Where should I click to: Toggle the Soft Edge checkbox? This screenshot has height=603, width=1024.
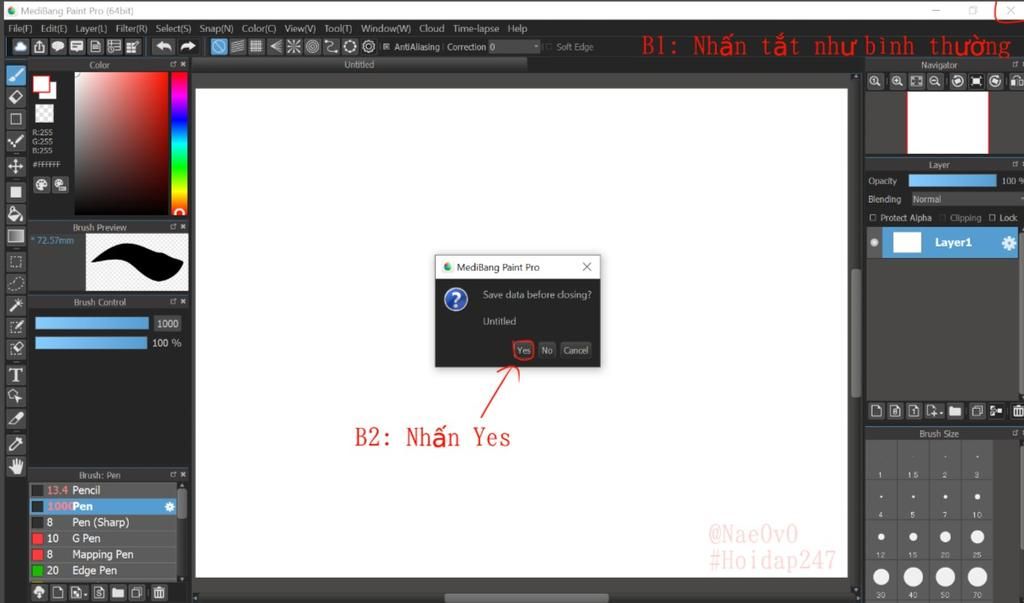tap(549, 47)
